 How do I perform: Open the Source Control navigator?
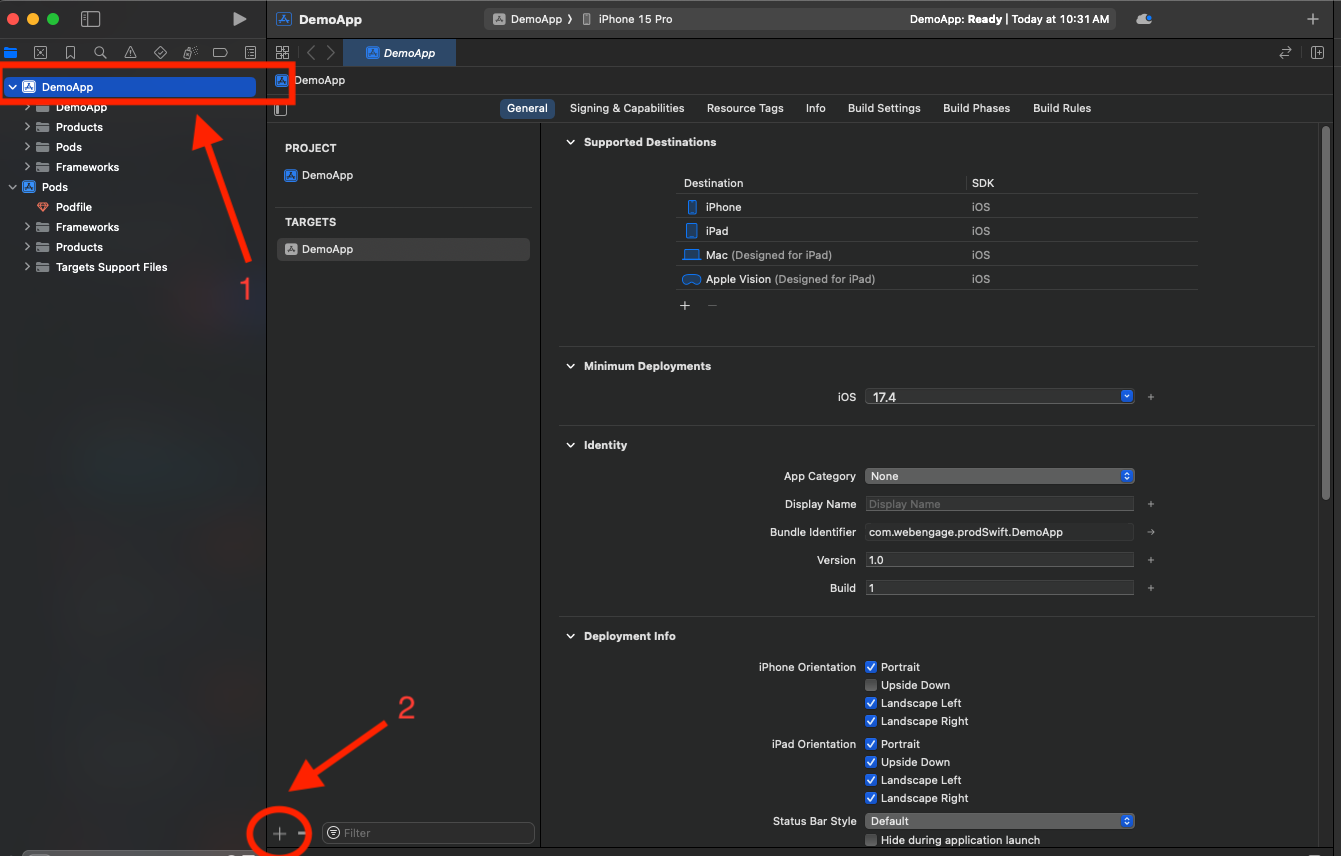[40, 53]
